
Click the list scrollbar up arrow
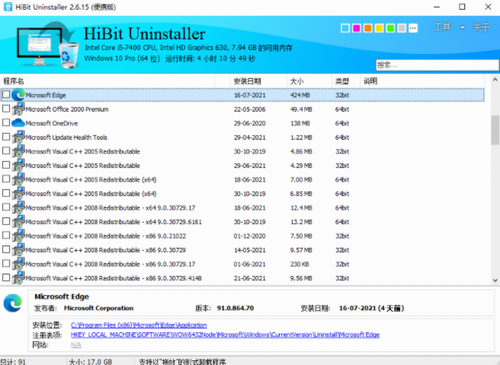[x=495, y=80]
